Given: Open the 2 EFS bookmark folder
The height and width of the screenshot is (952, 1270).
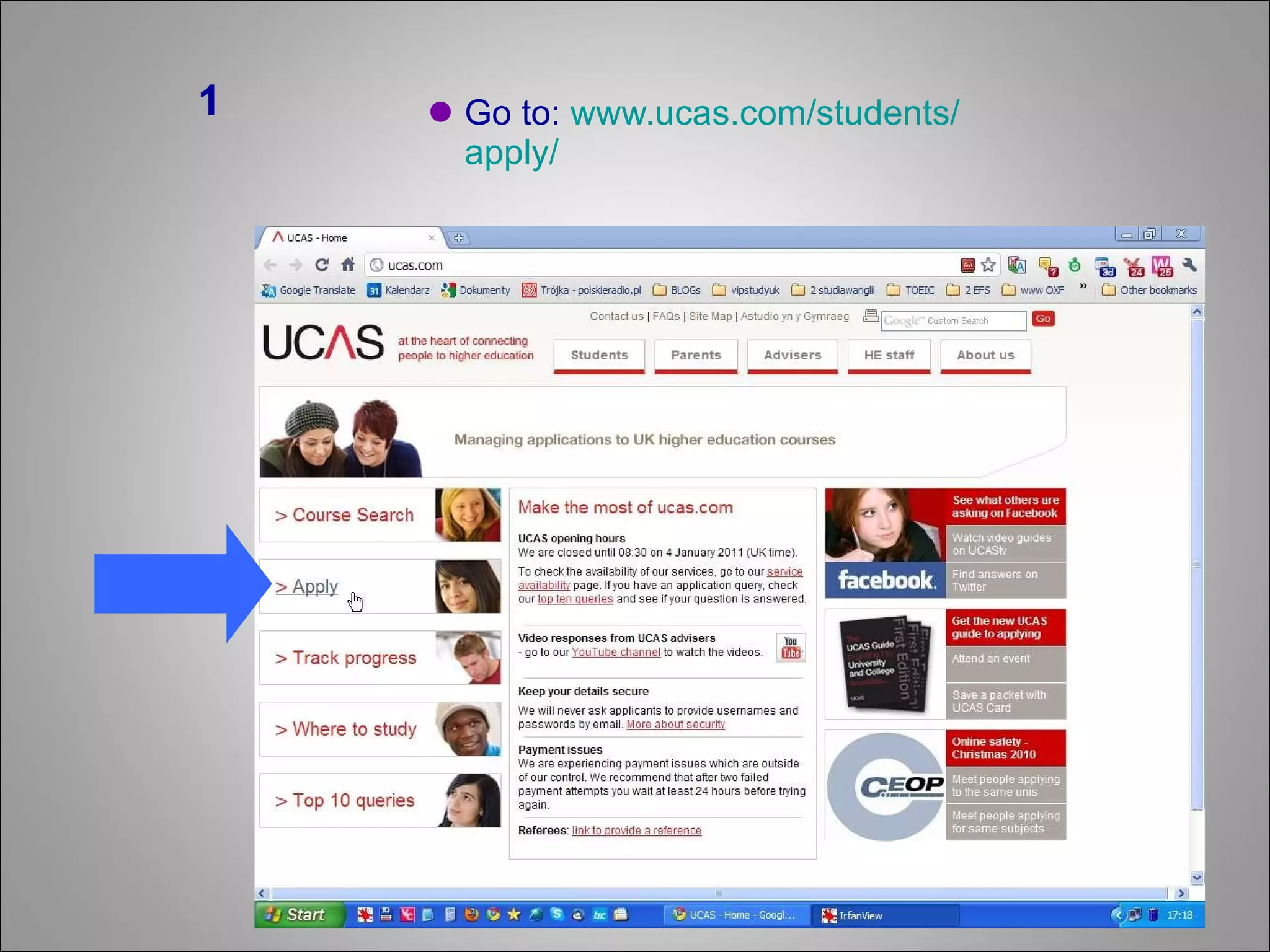Looking at the screenshot, I should pos(968,290).
